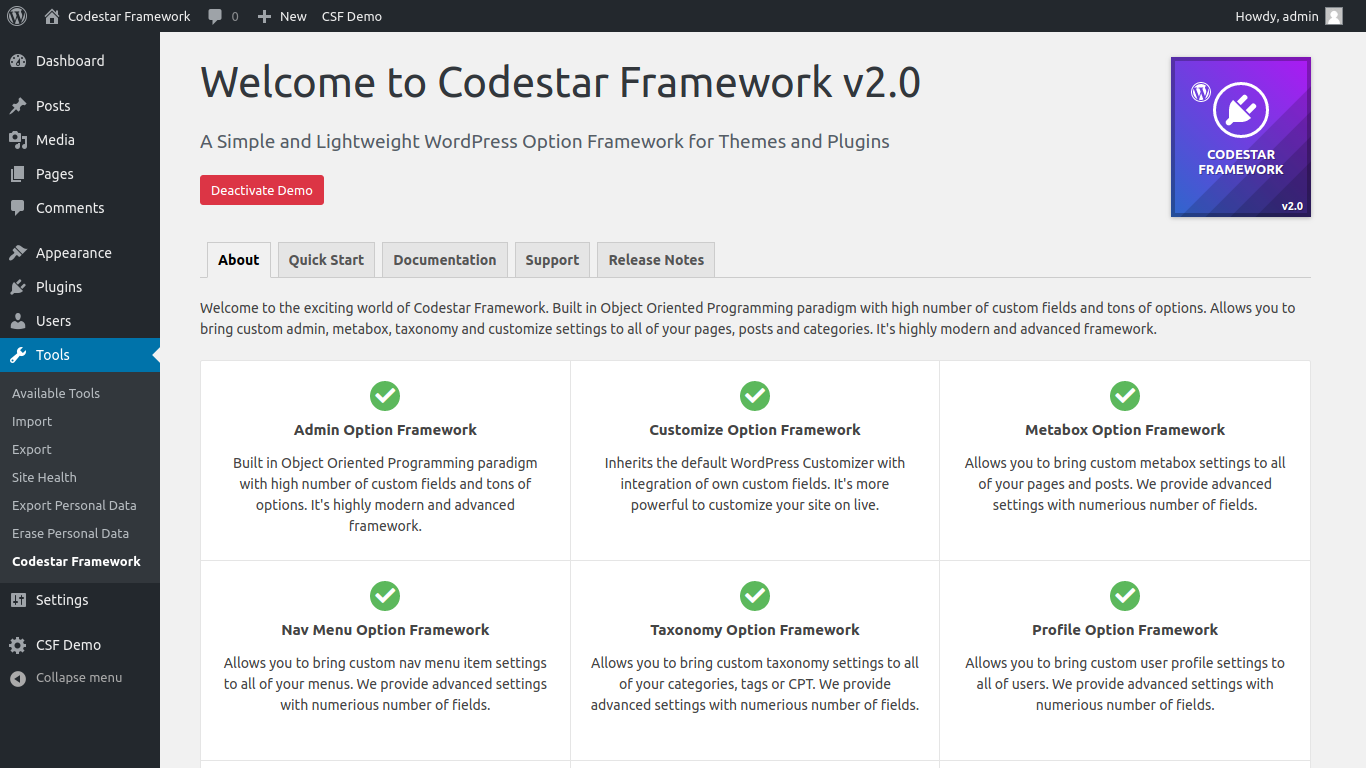The width and height of the screenshot is (1366, 768).
Task: Open the Settings menu label
Action: 62,600
